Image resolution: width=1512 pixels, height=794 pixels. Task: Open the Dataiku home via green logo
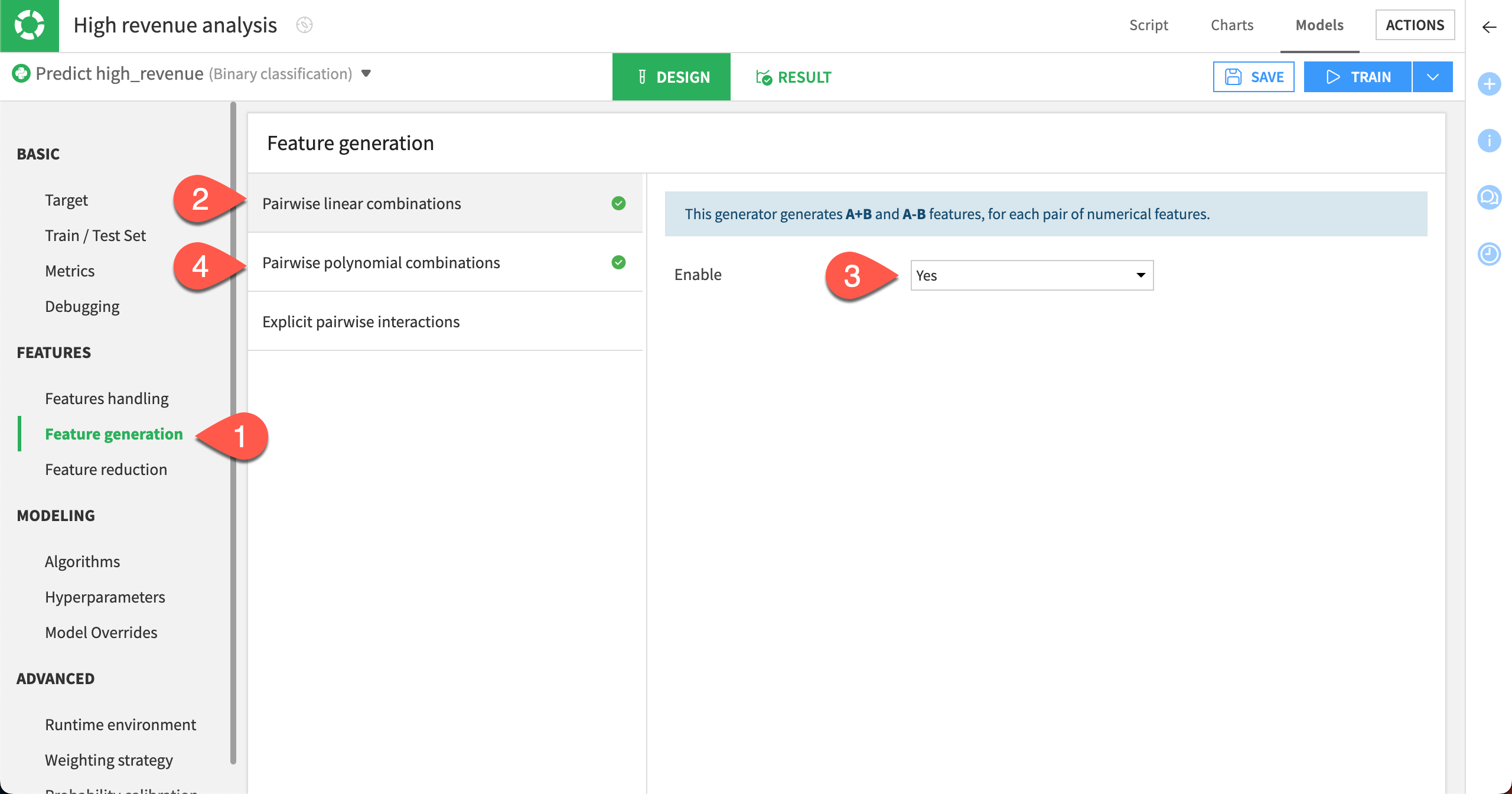30,25
